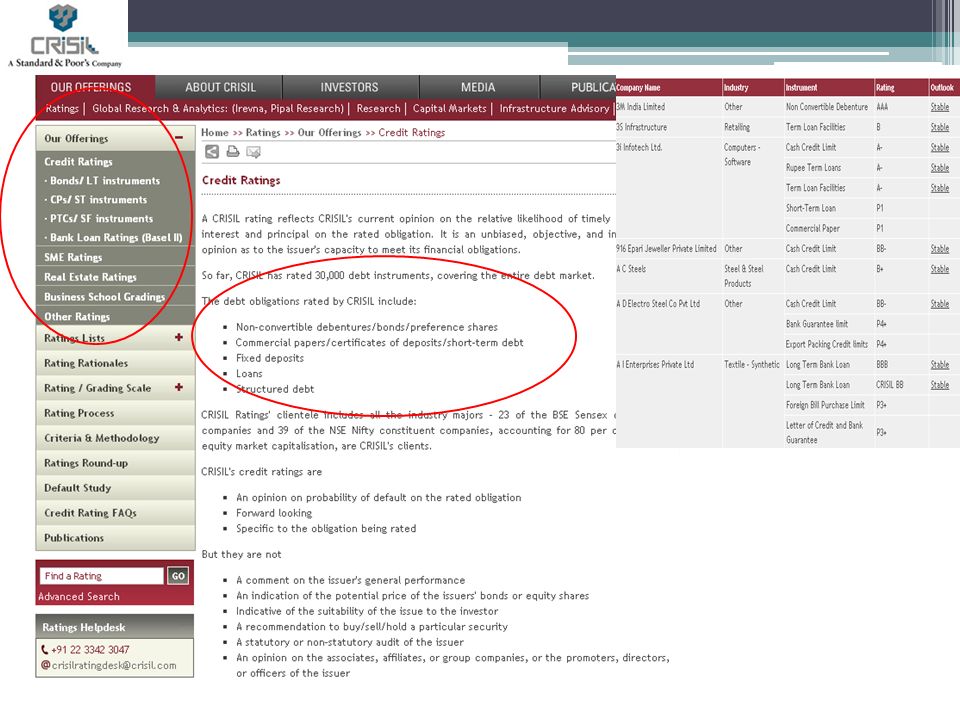Open Credit Rating FAQs sidebar item
The image size is (960, 720).
(116, 513)
